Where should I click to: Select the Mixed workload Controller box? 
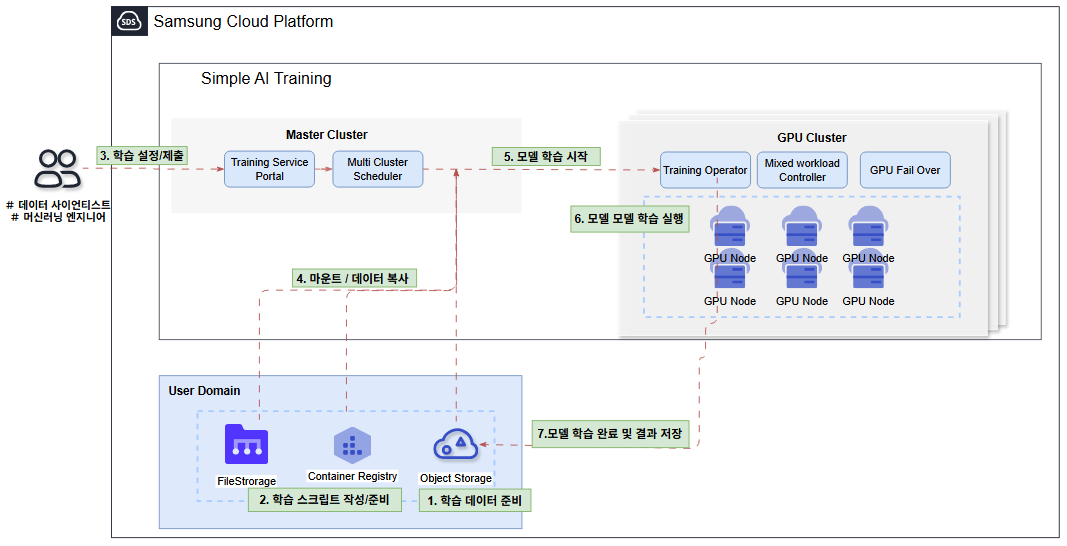tap(802, 170)
